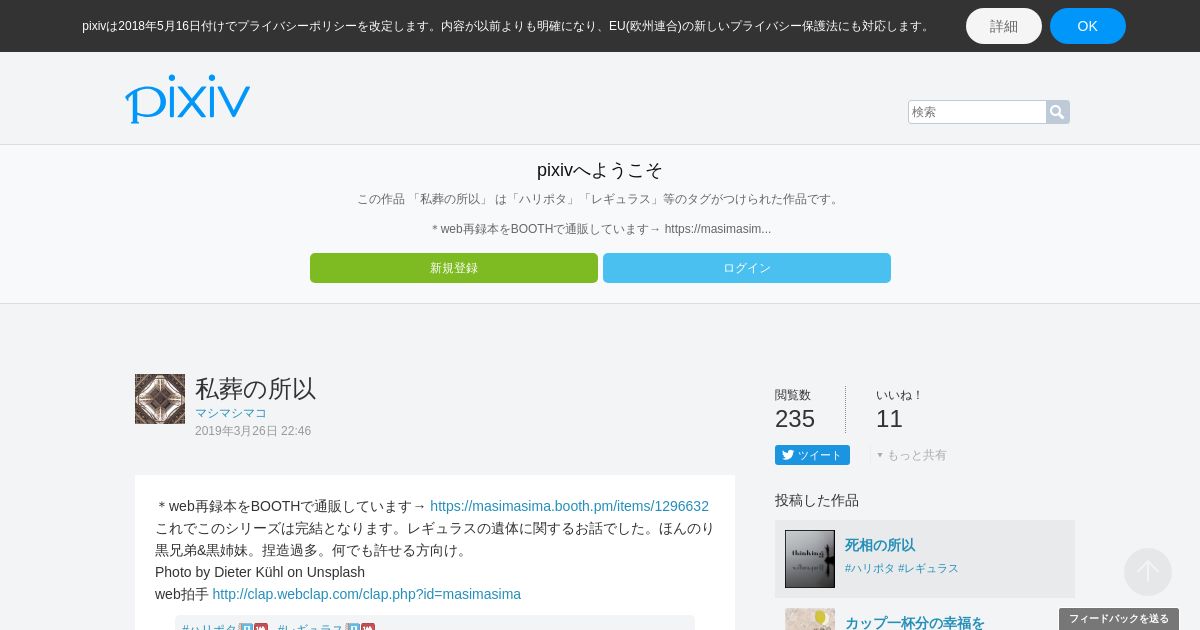Click the blue ログイン button
Image resolution: width=1200 pixels, height=630 pixels.
coord(747,268)
